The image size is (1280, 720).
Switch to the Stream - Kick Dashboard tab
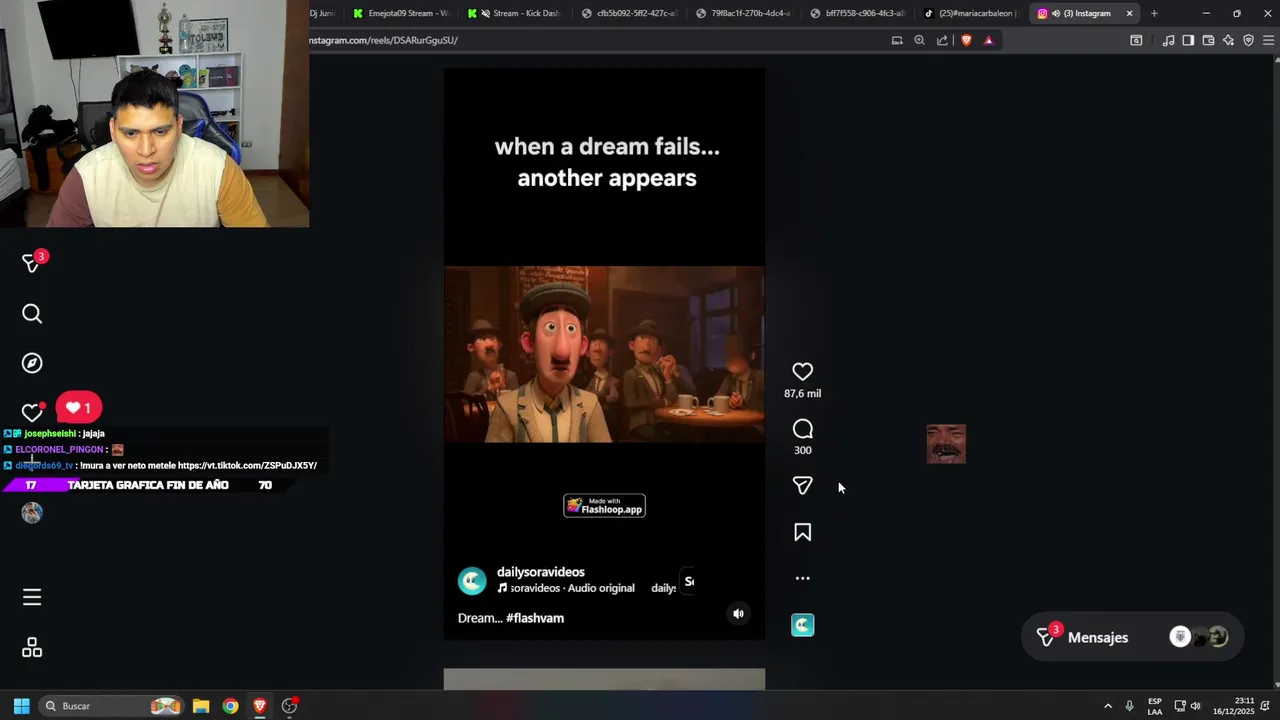tap(516, 13)
